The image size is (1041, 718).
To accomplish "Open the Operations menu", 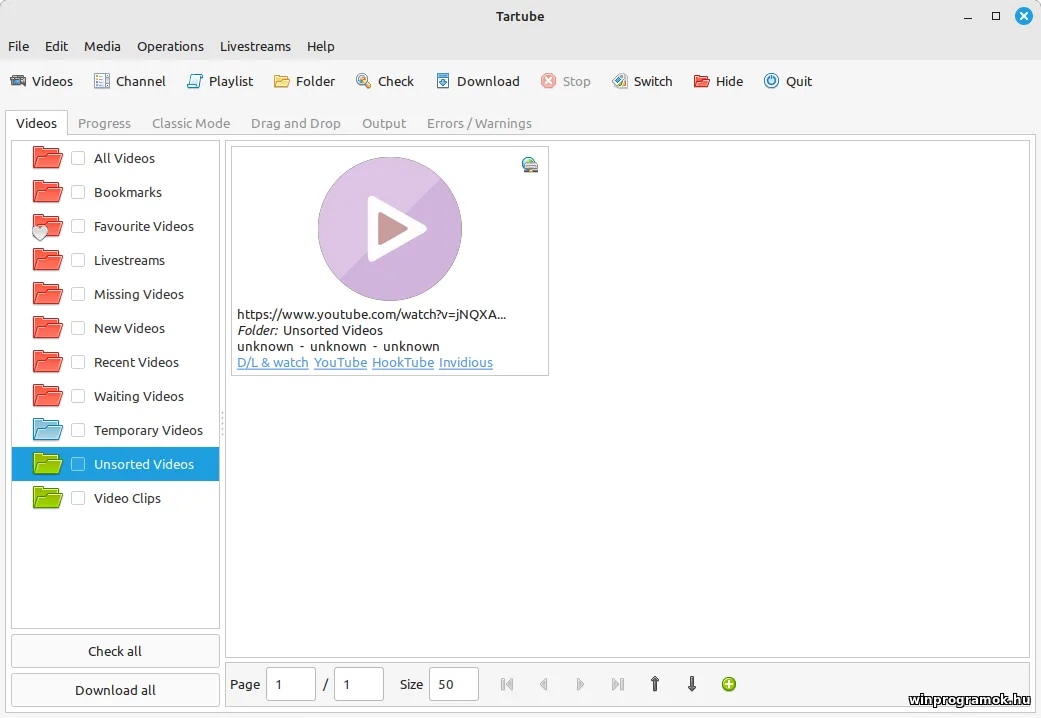I will click(x=170, y=46).
